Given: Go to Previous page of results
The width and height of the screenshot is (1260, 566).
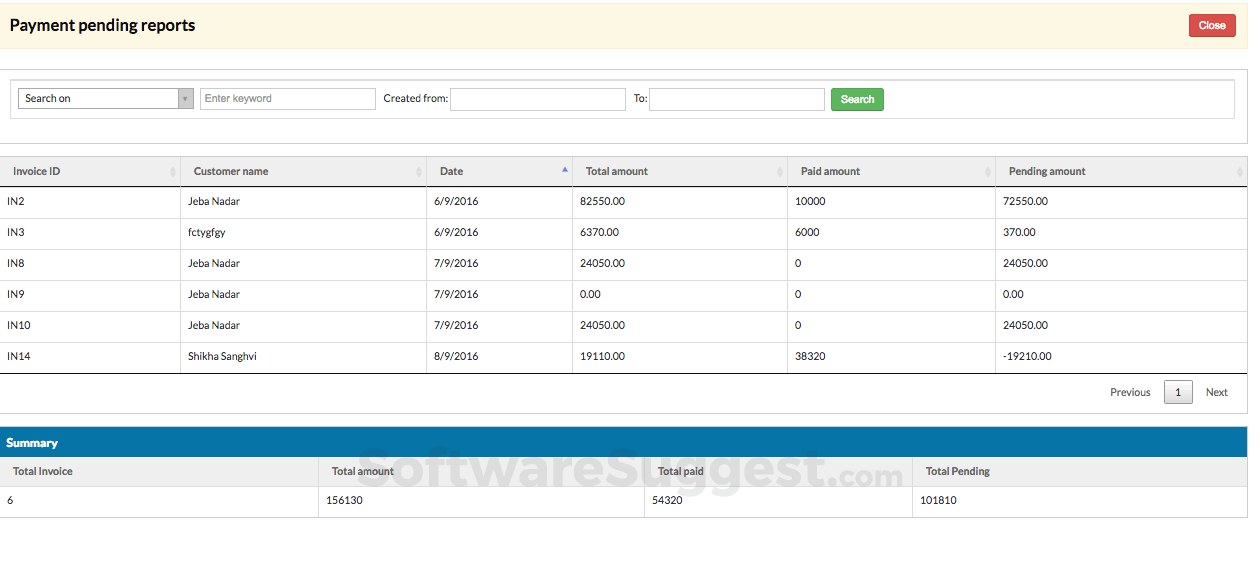Looking at the screenshot, I should click(1130, 392).
